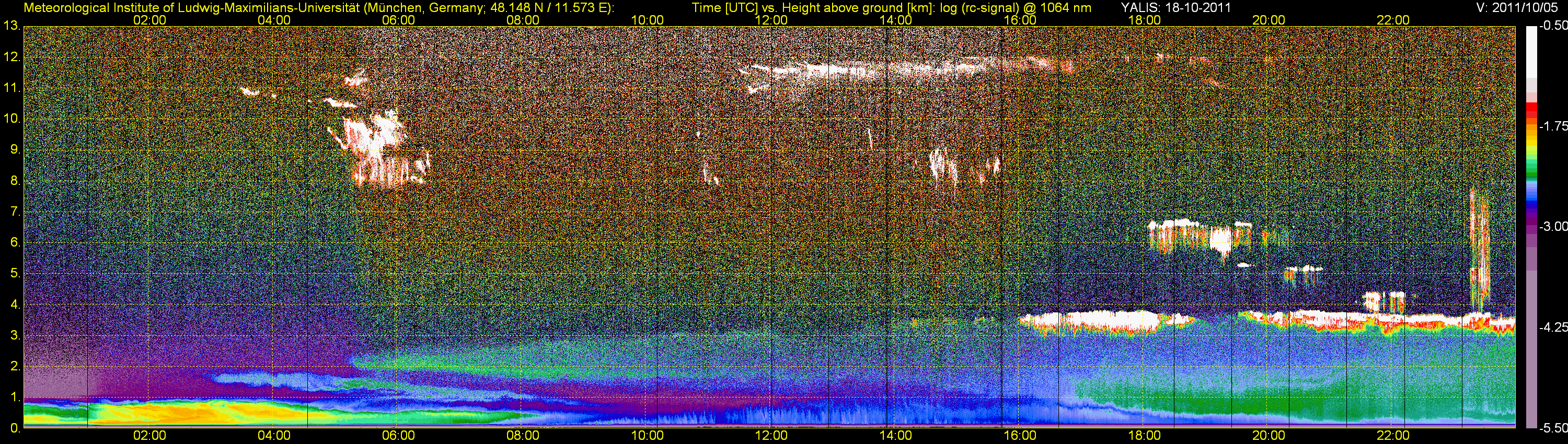The width and height of the screenshot is (1568, 444).
Task: Click the 3 km height axis label
Action: pyautogui.click(x=16, y=336)
